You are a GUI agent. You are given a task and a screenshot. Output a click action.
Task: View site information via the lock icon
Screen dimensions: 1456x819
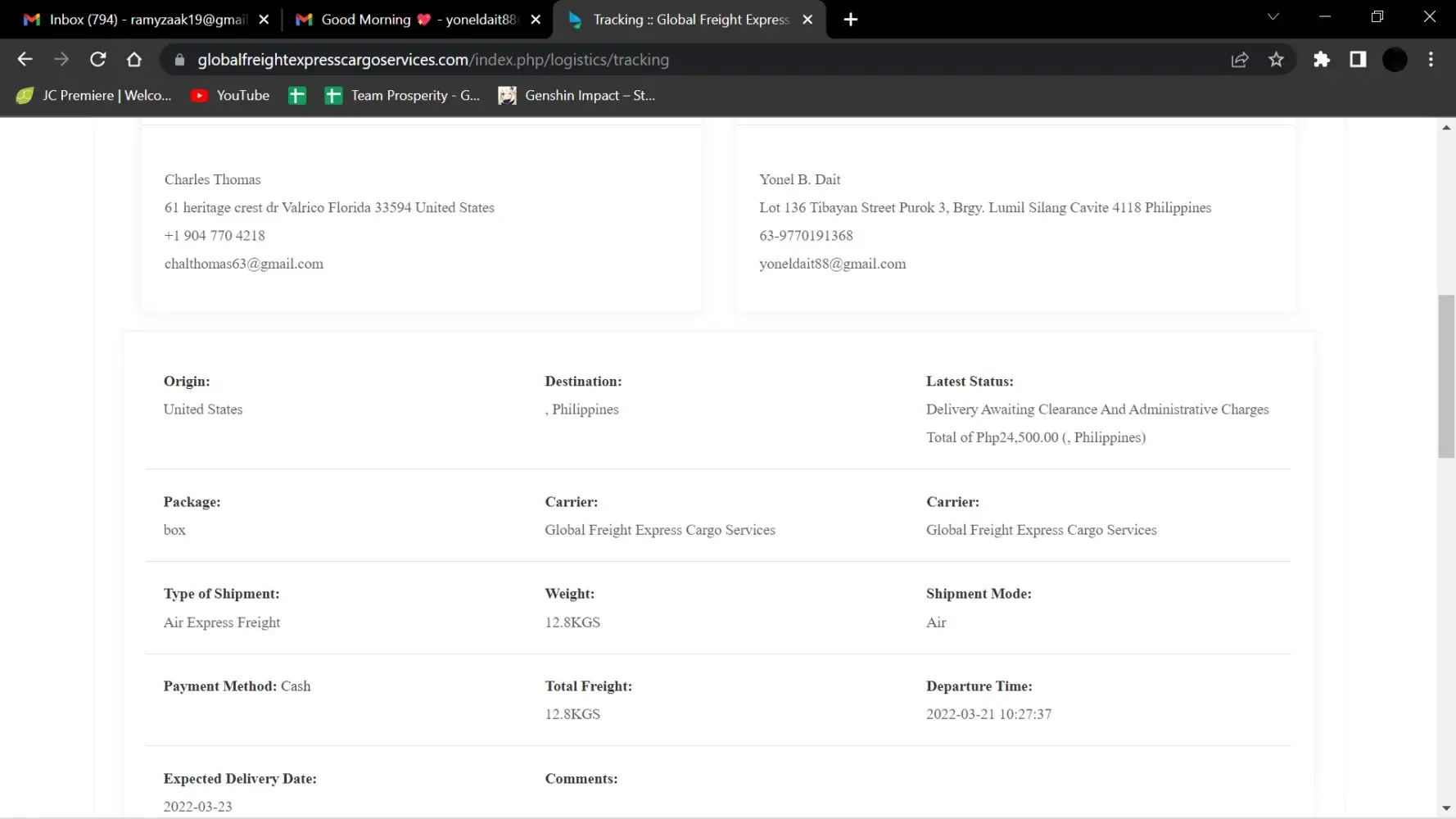[x=180, y=60]
